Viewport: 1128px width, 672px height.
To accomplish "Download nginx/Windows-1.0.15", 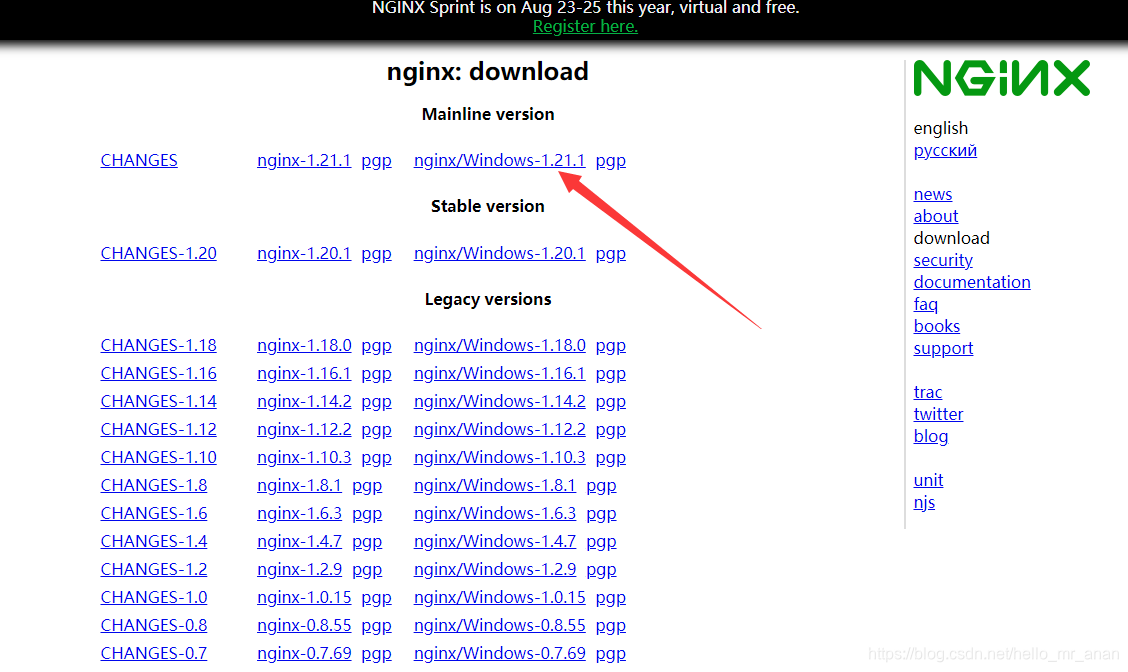I will click(x=499, y=598).
